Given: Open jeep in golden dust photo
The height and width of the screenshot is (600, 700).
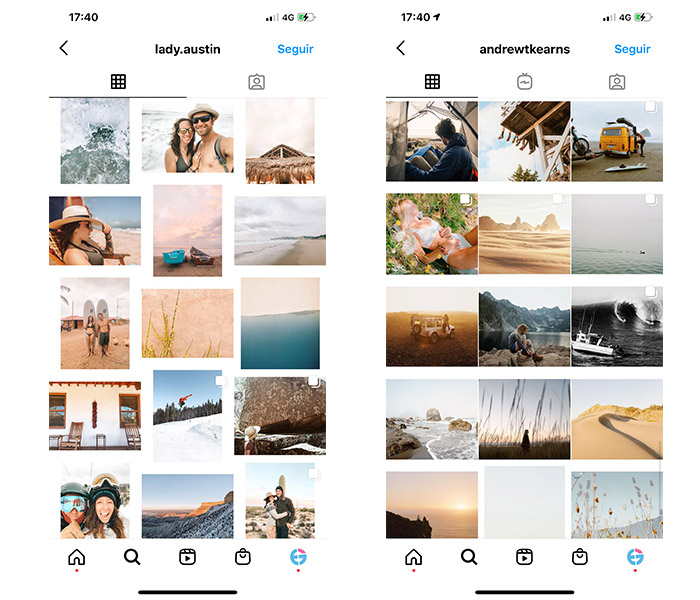Looking at the screenshot, I should coord(432,326).
